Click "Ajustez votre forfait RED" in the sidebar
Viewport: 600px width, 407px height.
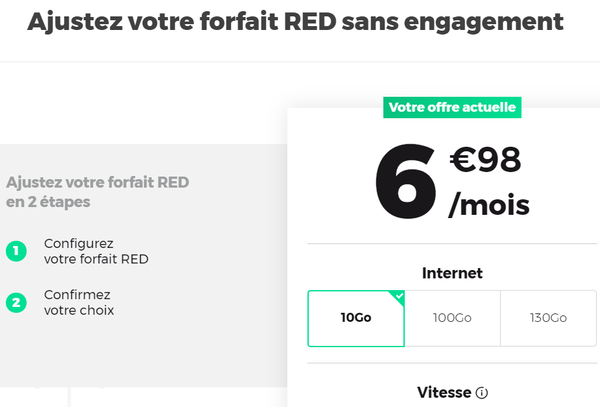pos(97,183)
